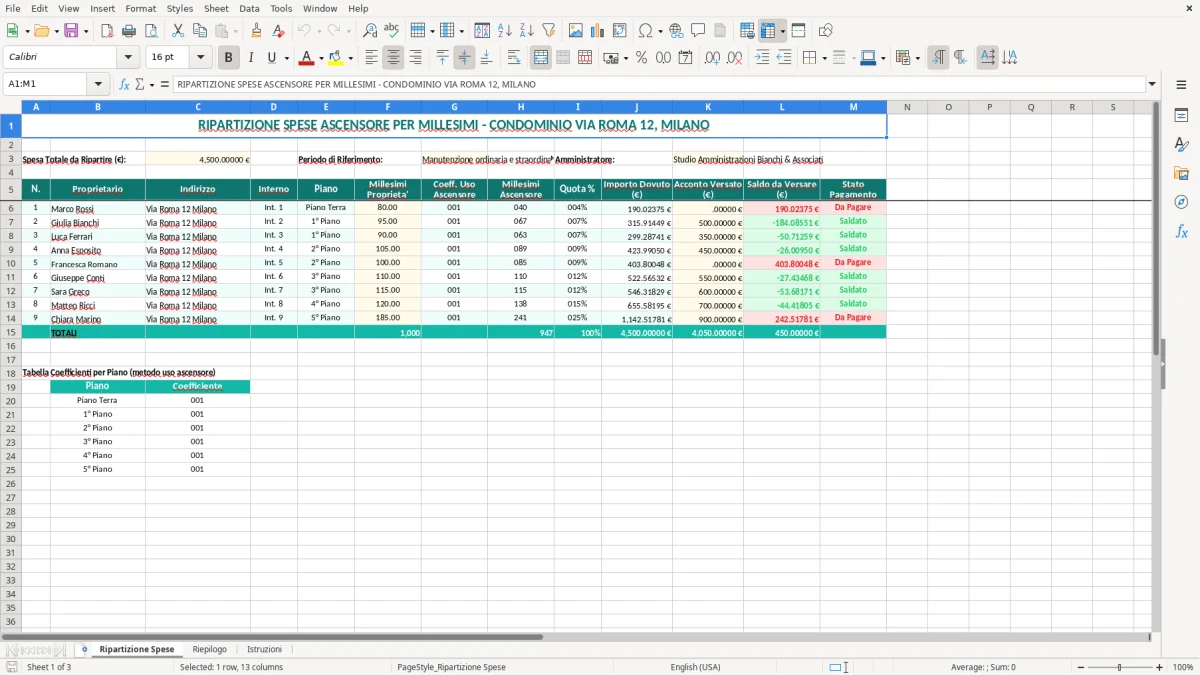
Task: Open the Data menu
Action: pyautogui.click(x=249, y=8)
